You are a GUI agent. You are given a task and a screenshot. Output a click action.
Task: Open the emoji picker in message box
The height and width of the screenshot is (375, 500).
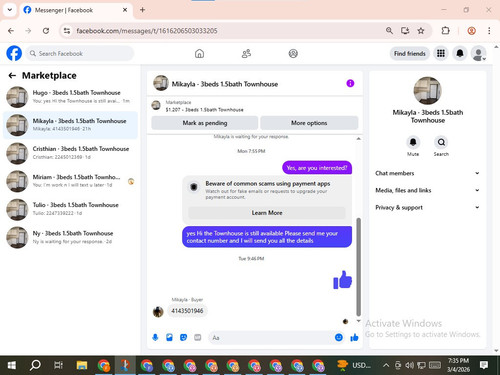[339, 338]
